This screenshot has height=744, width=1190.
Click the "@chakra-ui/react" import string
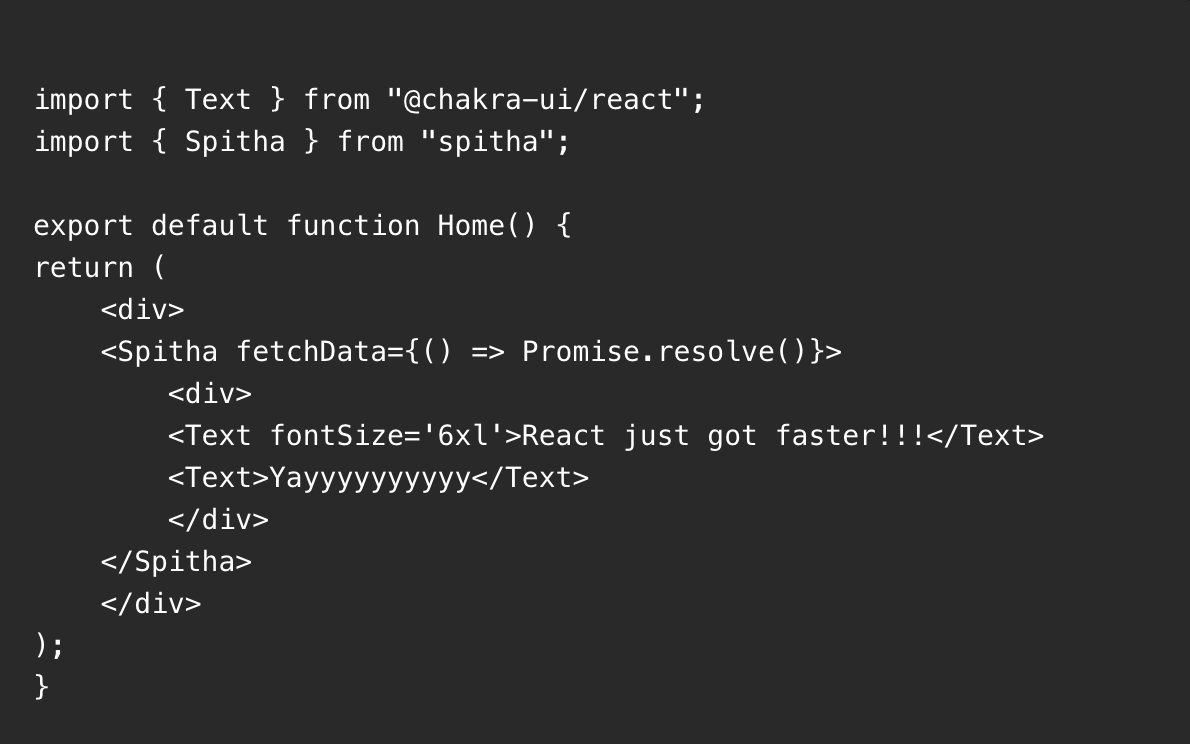(x=538, y=99)
